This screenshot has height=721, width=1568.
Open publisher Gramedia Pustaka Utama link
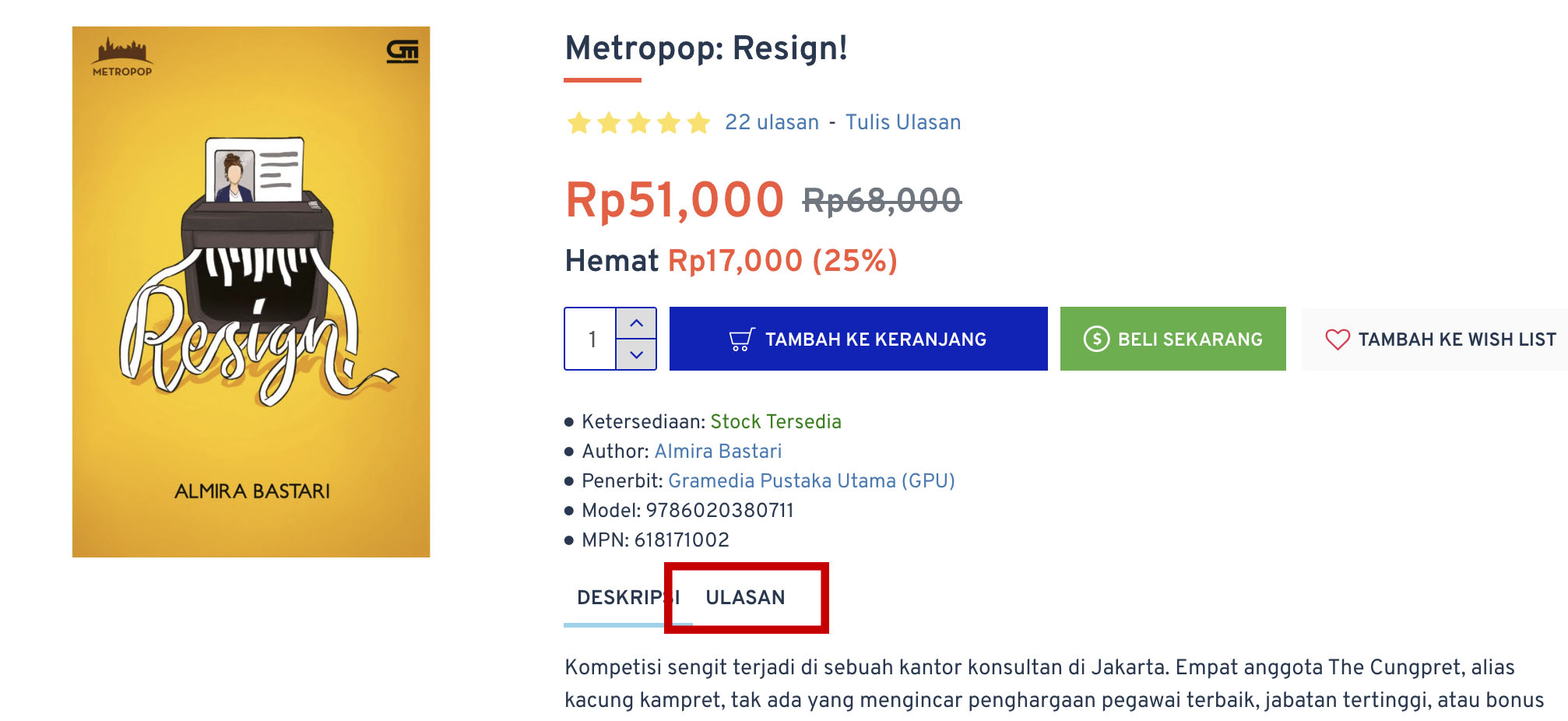pyautogui.click(x=811, y=481)
